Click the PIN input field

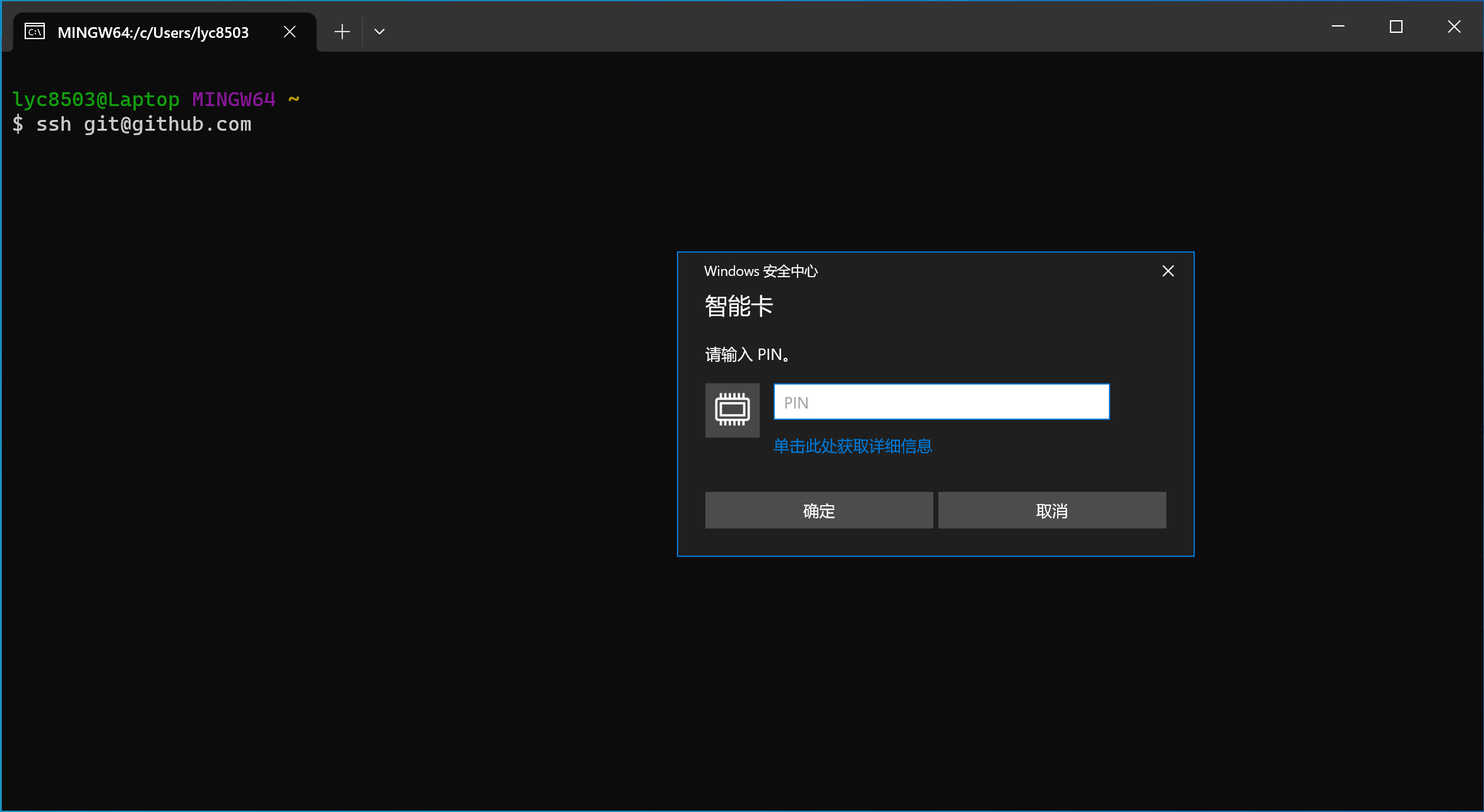(x=941, y=401)
